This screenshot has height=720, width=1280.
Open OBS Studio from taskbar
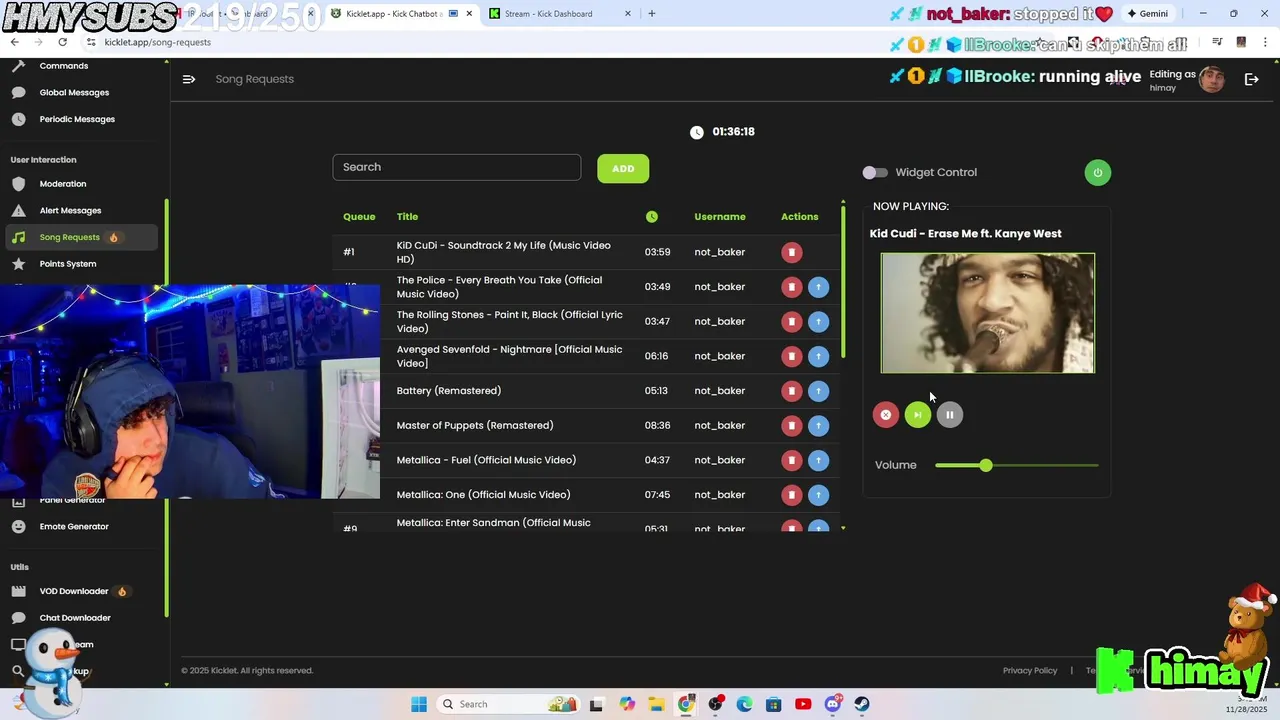tap(715, 704)
